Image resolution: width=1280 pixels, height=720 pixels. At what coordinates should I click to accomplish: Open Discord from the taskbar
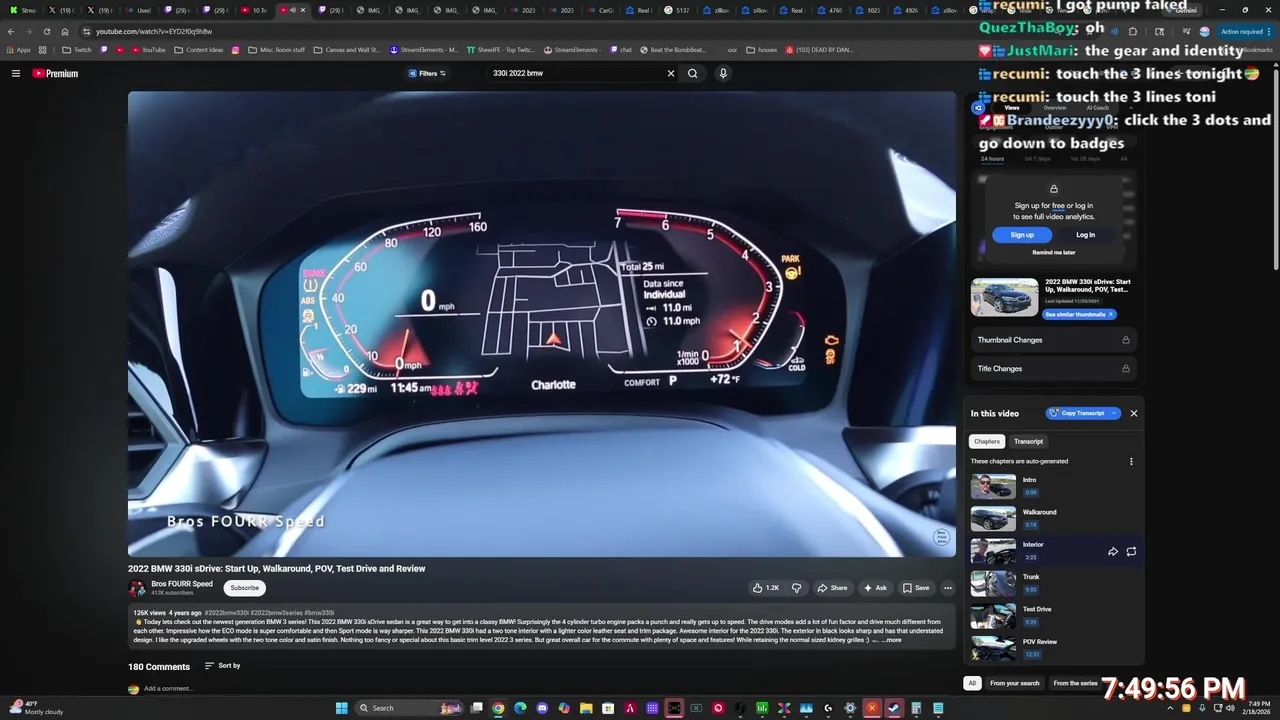click(542, 708)
